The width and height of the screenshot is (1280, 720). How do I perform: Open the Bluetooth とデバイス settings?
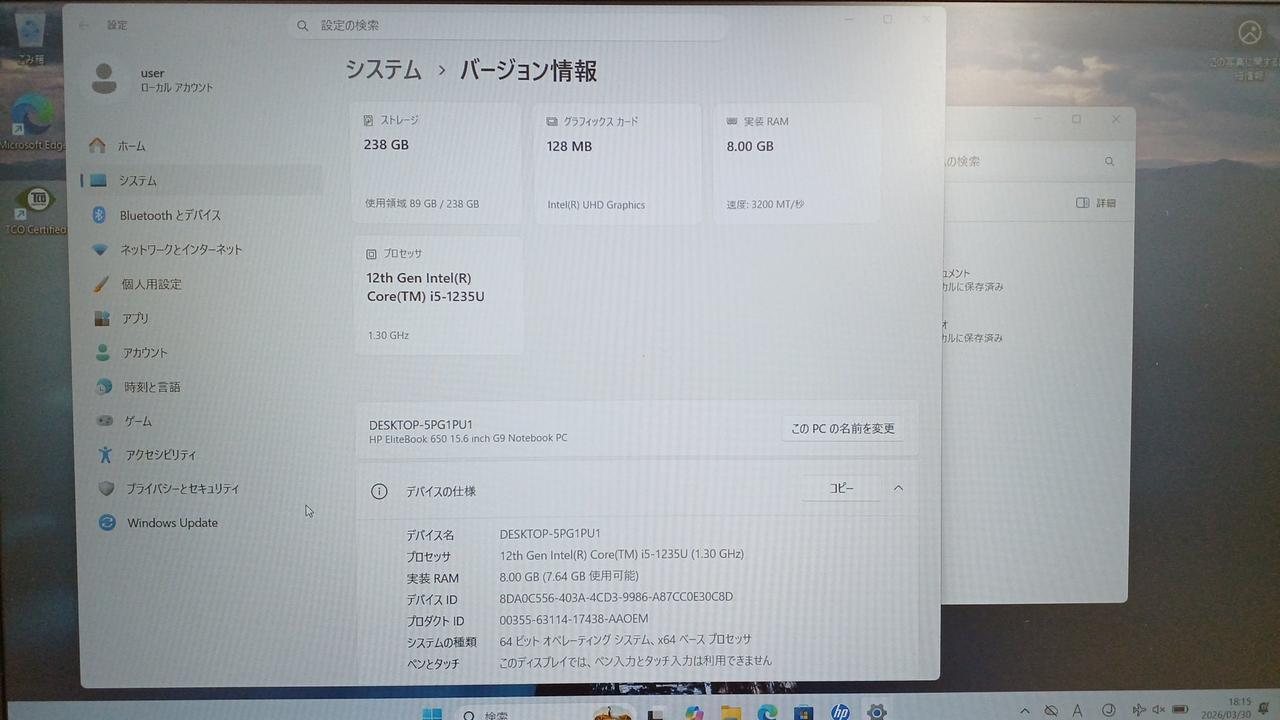[x=170, y=215]
